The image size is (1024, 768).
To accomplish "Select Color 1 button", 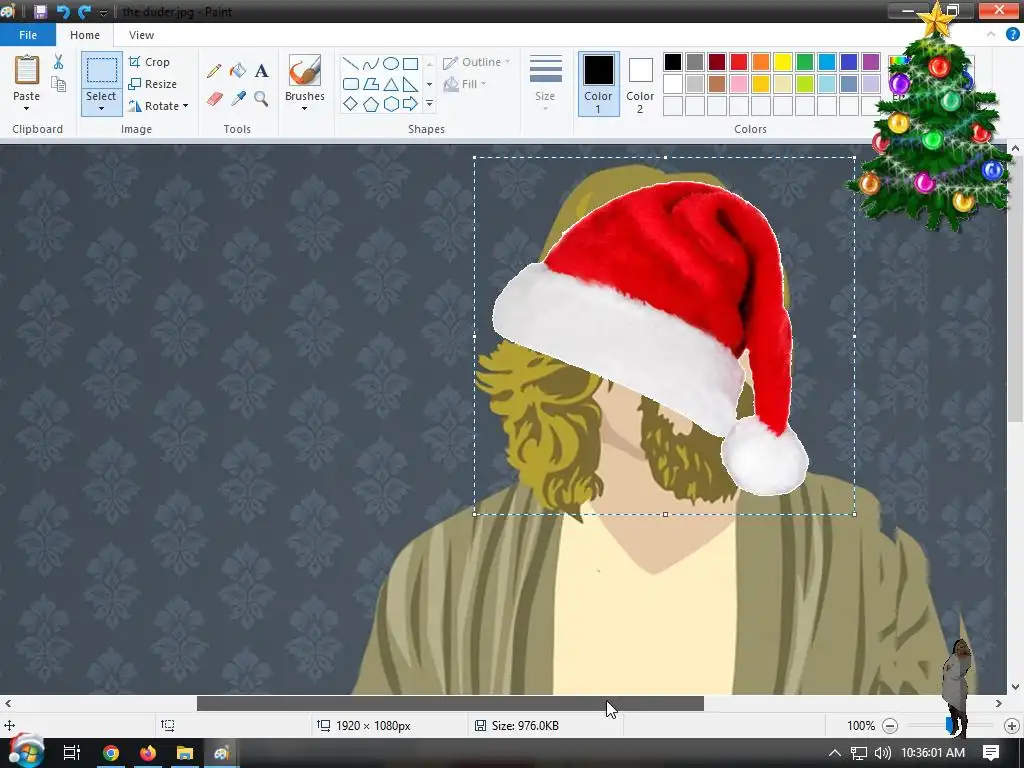I will pos(598,84).
